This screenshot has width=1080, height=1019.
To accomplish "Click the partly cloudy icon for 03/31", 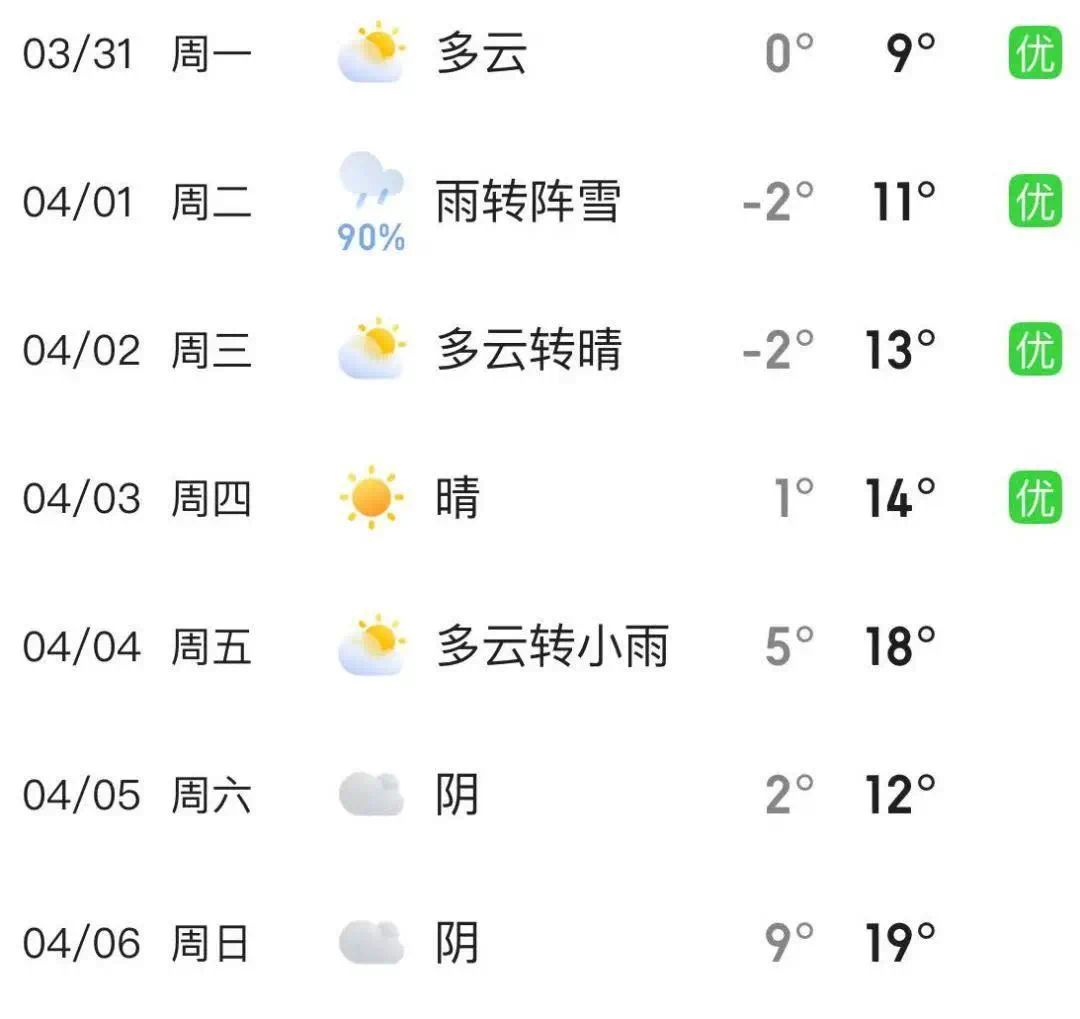I will pyautogui.click(x=371, y=53).
